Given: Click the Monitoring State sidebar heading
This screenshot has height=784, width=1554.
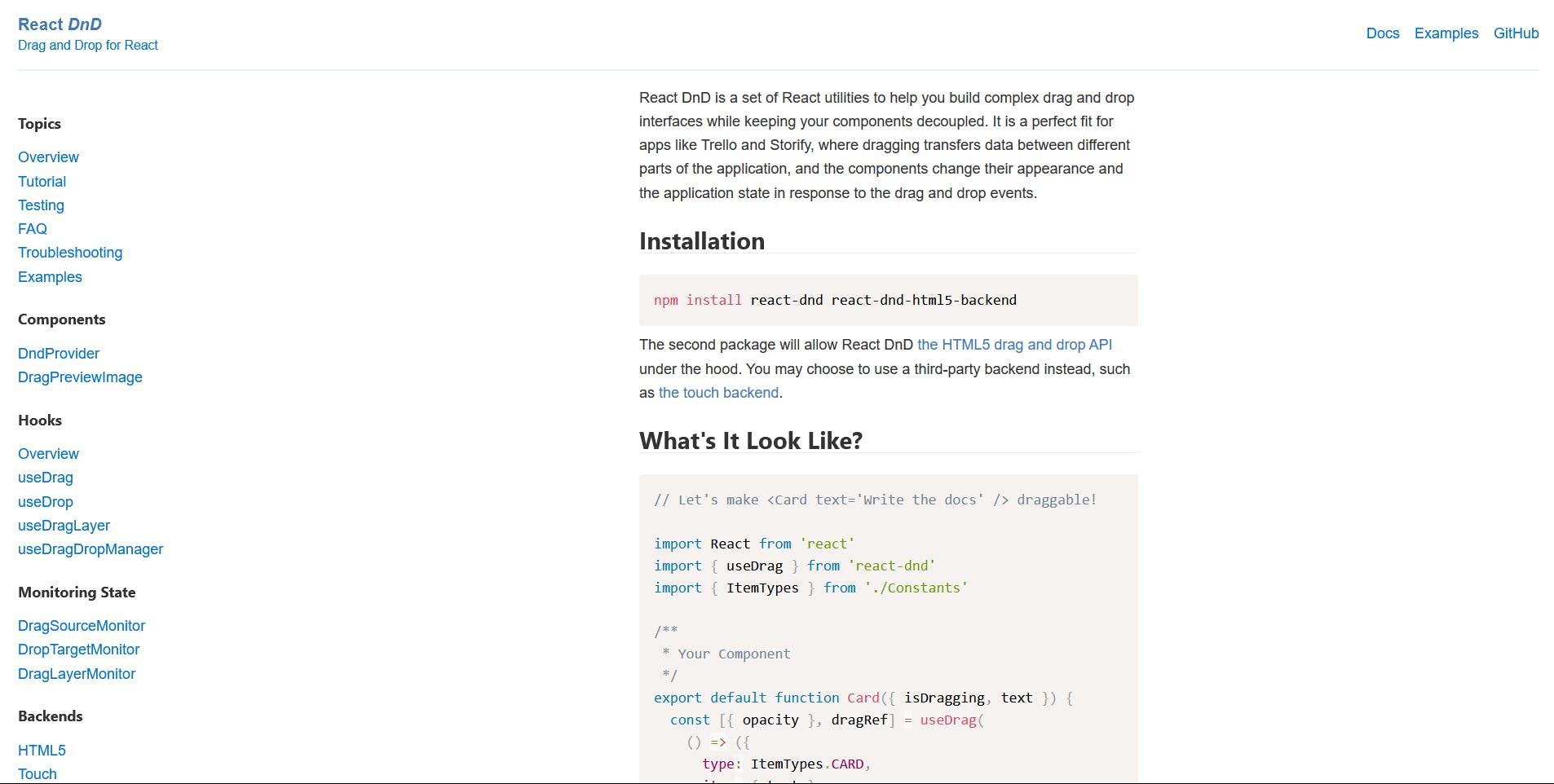Looking at the screenshot, I should (x=77, y=592).
